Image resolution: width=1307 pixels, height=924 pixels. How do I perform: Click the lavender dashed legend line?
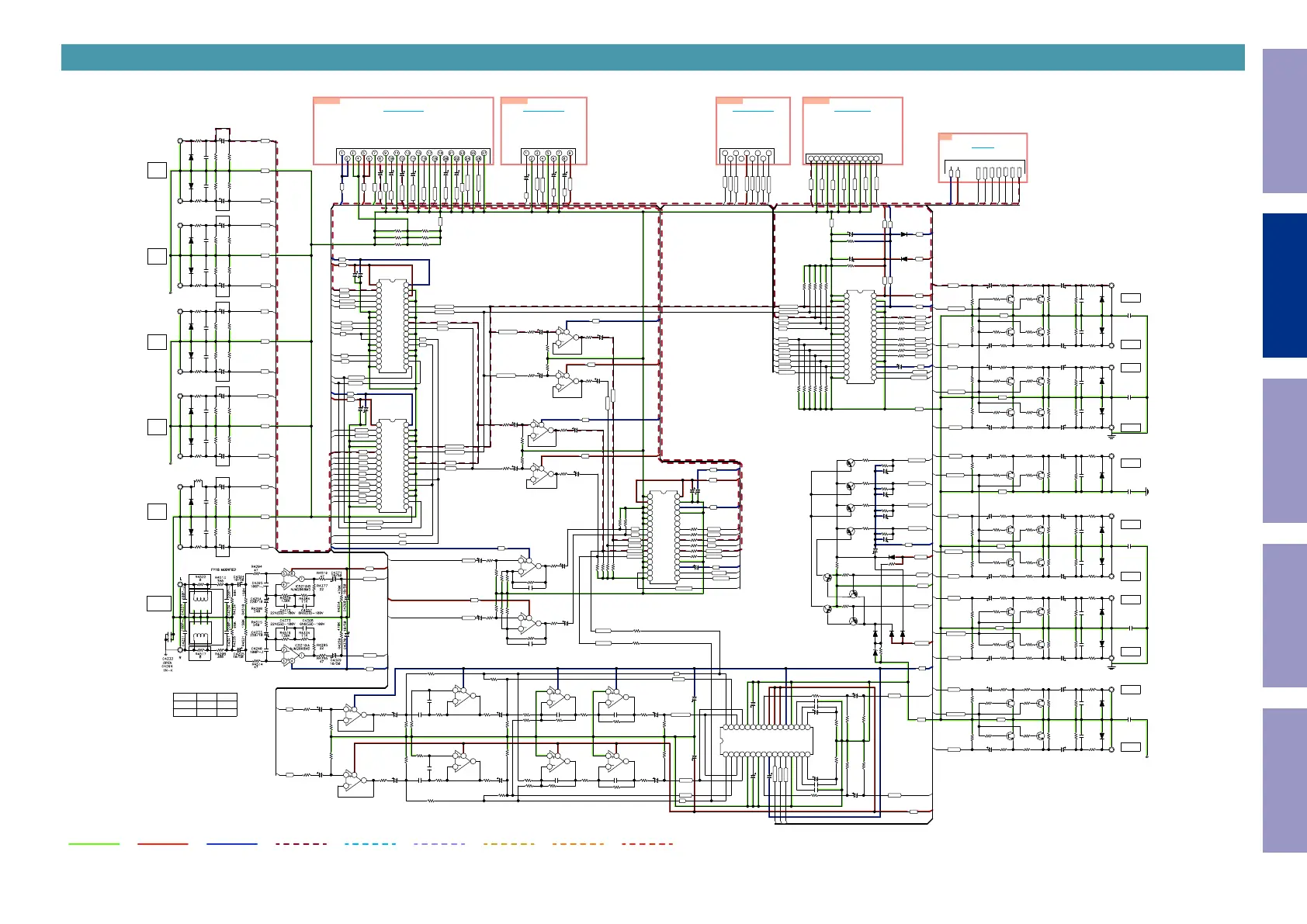(x=439, y=843)
